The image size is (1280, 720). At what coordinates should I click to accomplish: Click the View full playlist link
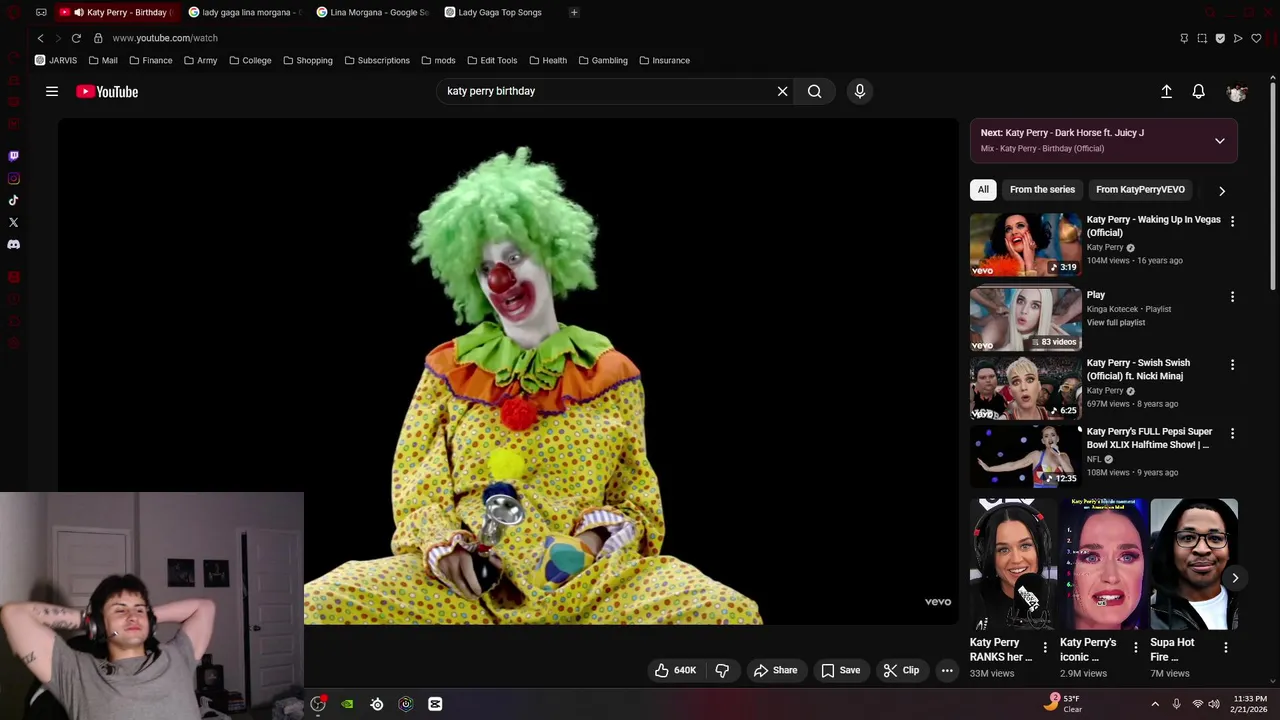(1116, 323)
